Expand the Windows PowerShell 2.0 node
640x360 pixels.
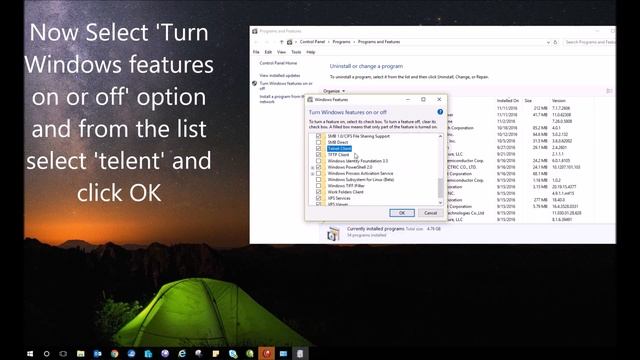coord(313,168)
